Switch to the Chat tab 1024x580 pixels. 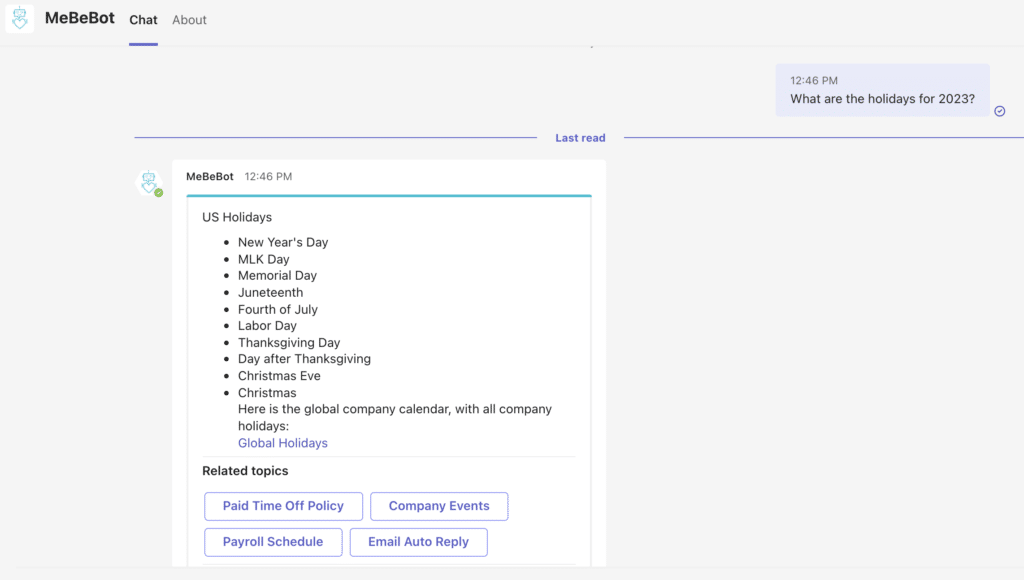pos(143,20)
